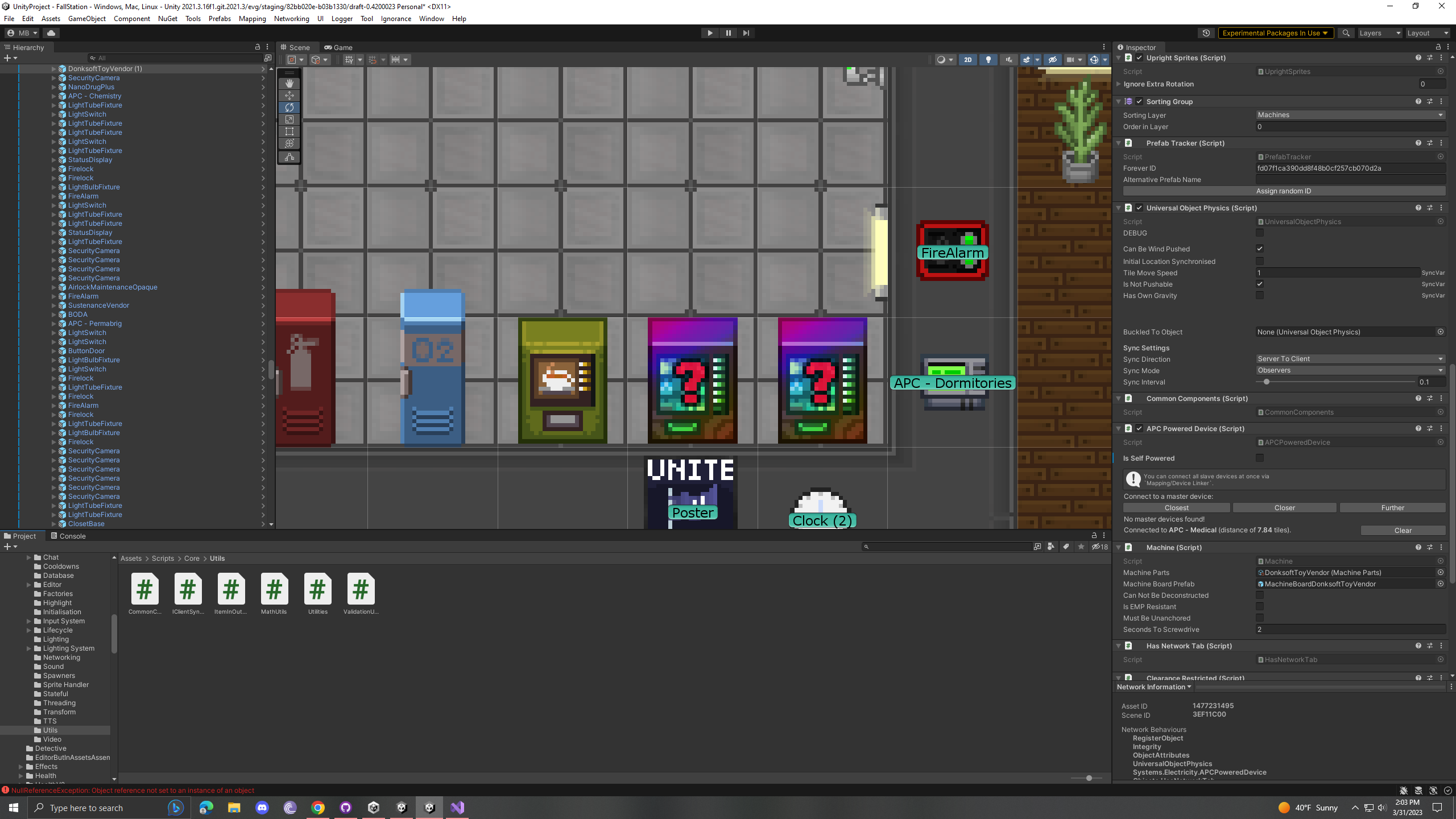
Task: Activate the Rect transform tool
Action: point(289,131)
